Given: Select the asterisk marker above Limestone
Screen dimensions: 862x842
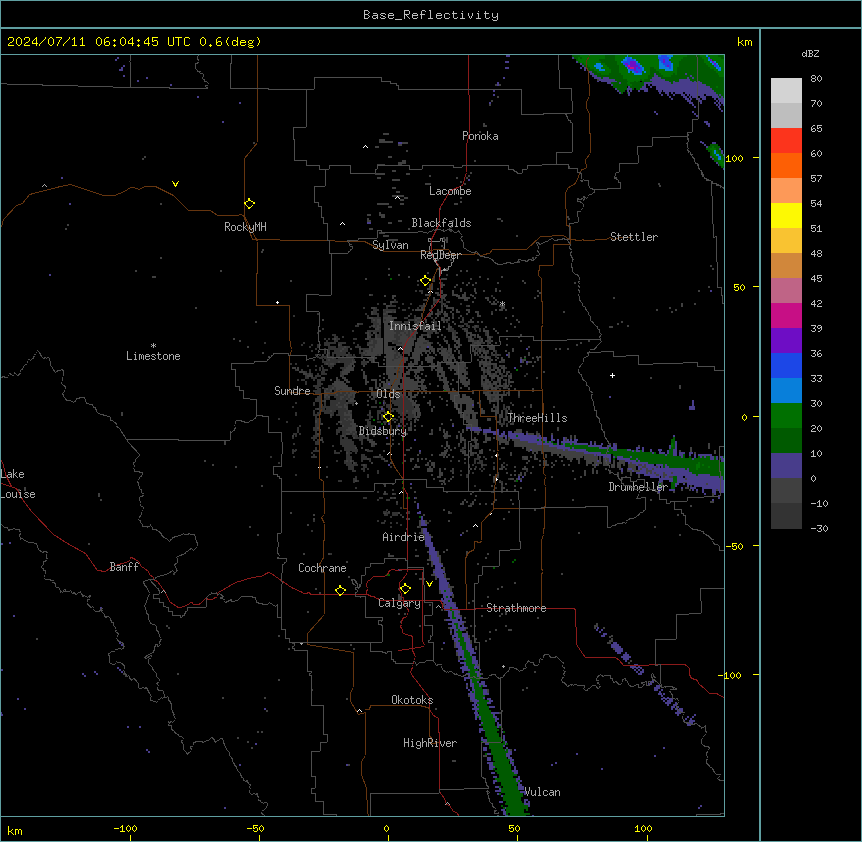Looking at the screenshot, I should pyautogui.click(x=153, y=346).
